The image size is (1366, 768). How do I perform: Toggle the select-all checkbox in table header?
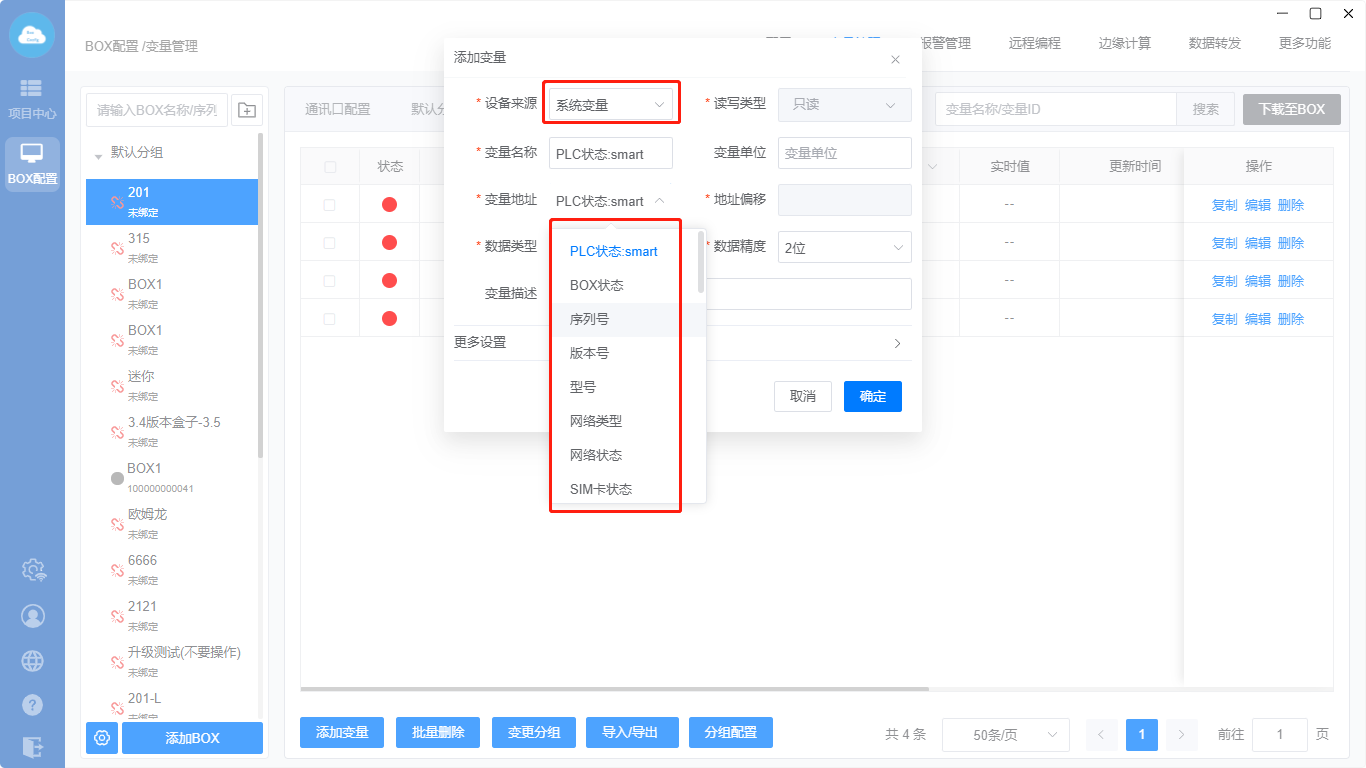[330, 167]
